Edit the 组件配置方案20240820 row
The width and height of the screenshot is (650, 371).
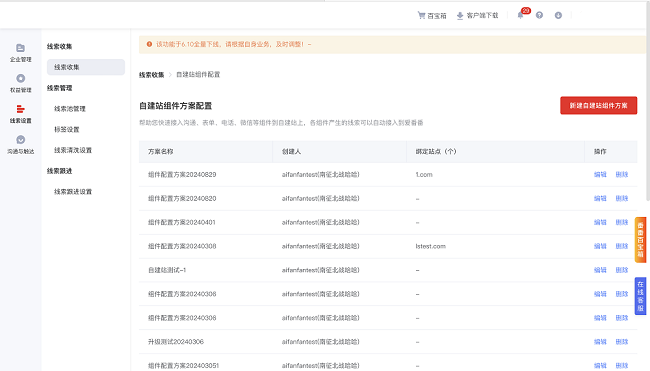tap(600, 199)
